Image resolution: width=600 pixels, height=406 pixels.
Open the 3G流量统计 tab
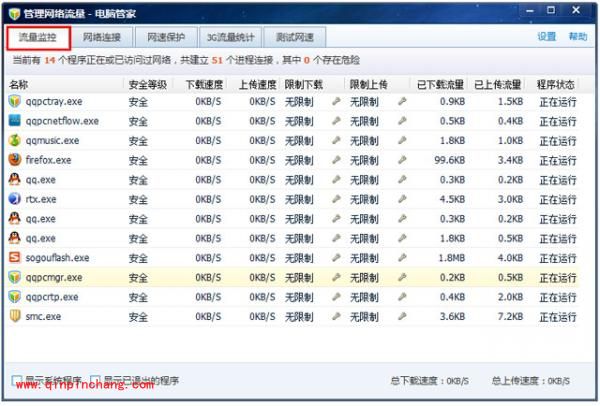coord(230,38)
